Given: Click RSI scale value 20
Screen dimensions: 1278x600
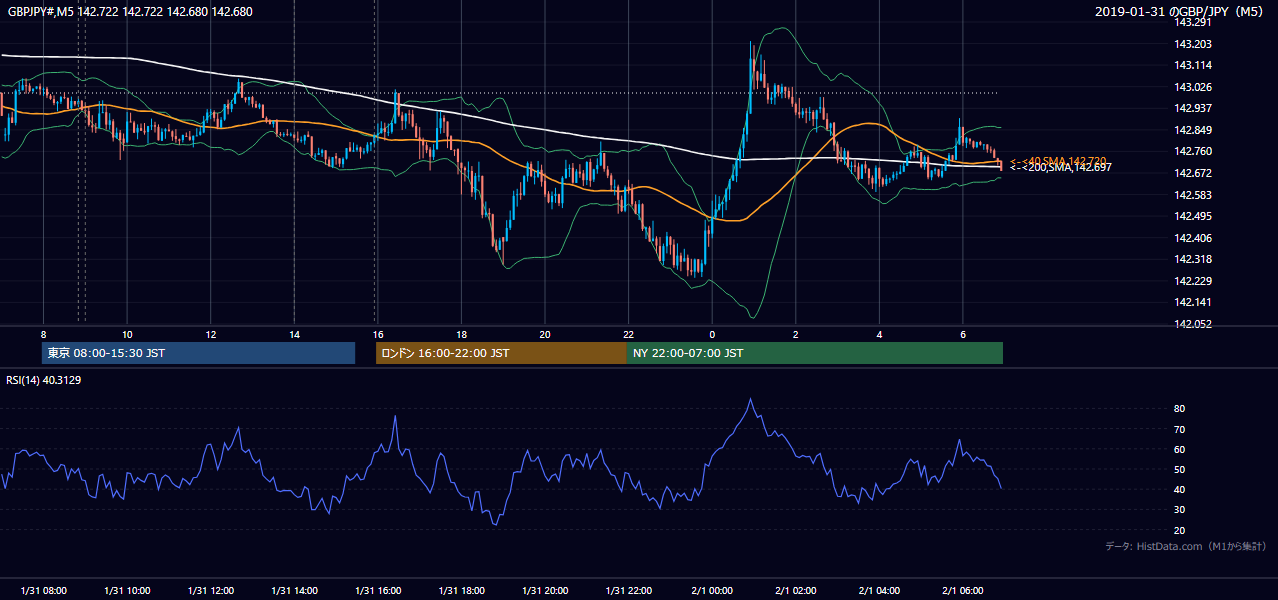Looking at the screenshot, I should (1179, 530).
